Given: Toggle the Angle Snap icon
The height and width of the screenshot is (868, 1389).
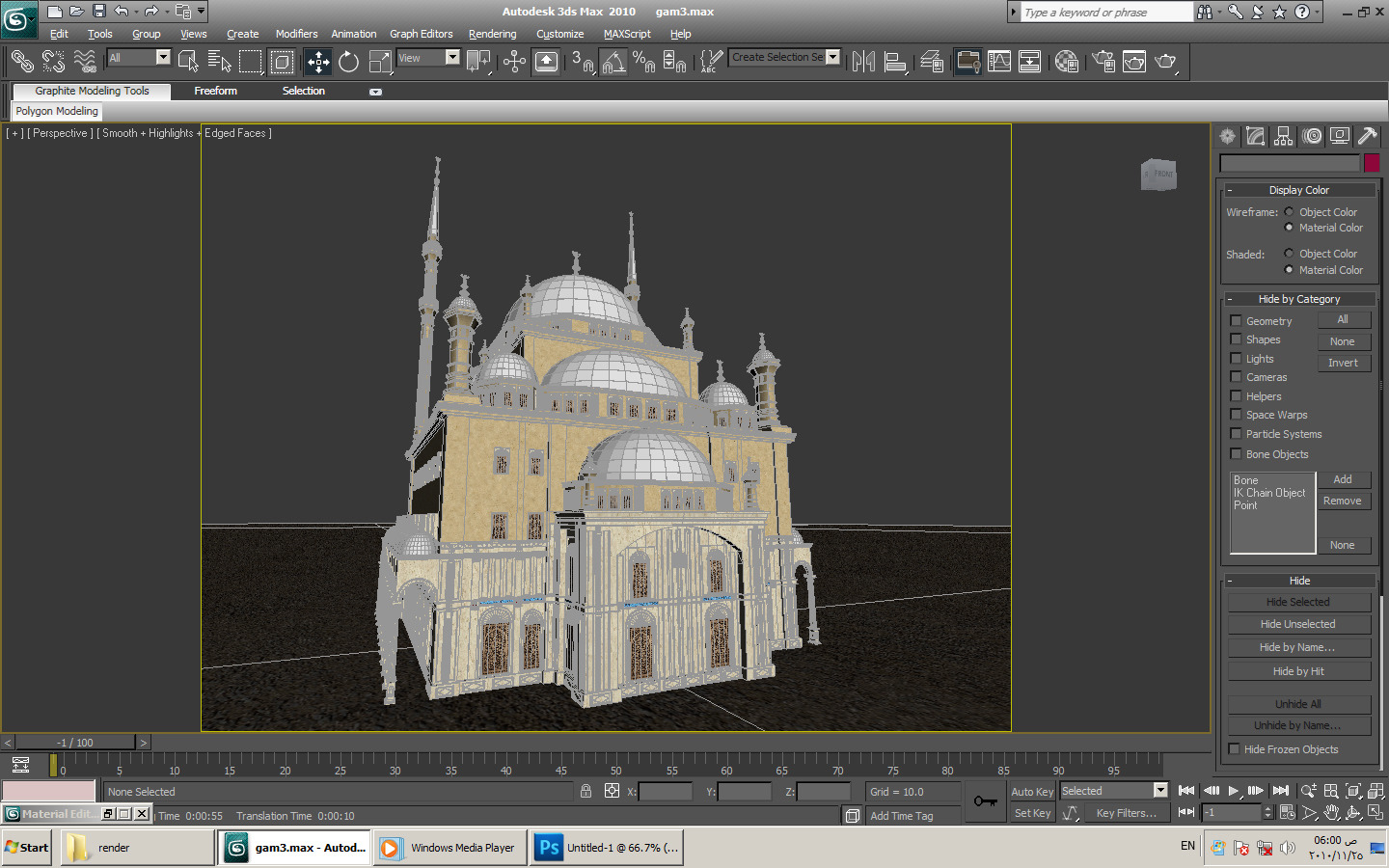Looking at the screenshot, I should point(613,63).
